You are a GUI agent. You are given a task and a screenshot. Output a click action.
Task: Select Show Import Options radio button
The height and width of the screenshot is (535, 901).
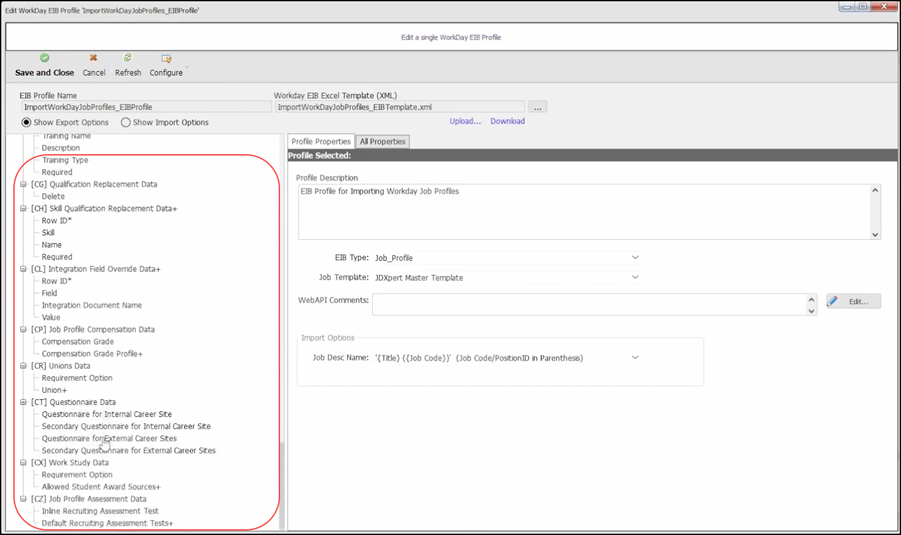coord(126,123)
